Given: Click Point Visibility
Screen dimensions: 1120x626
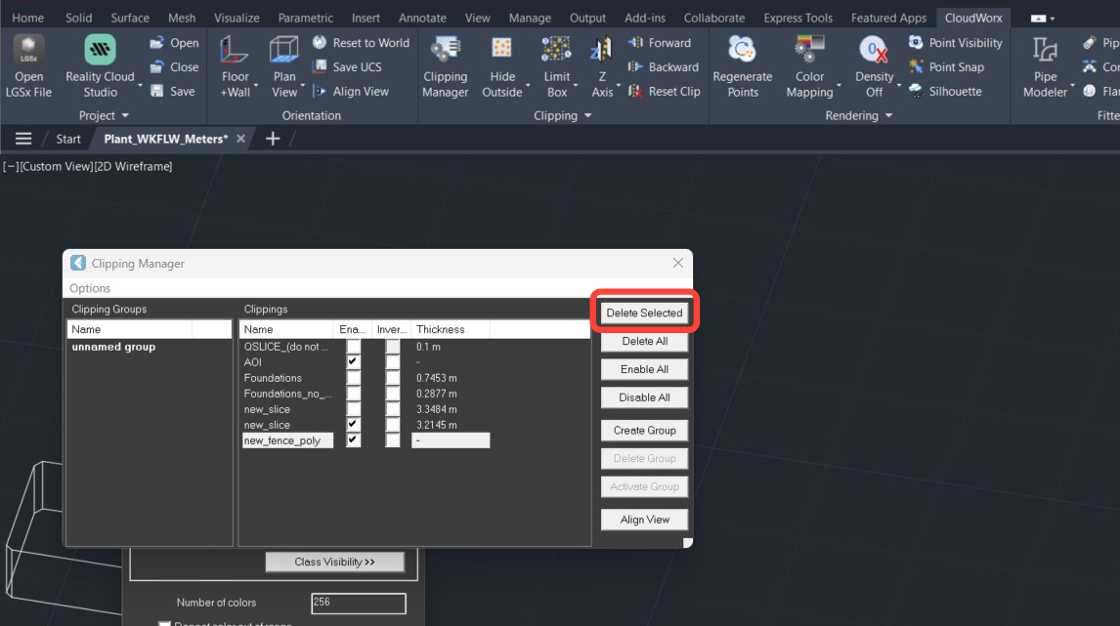Looking at the screenshot, I should click(956, 43).
